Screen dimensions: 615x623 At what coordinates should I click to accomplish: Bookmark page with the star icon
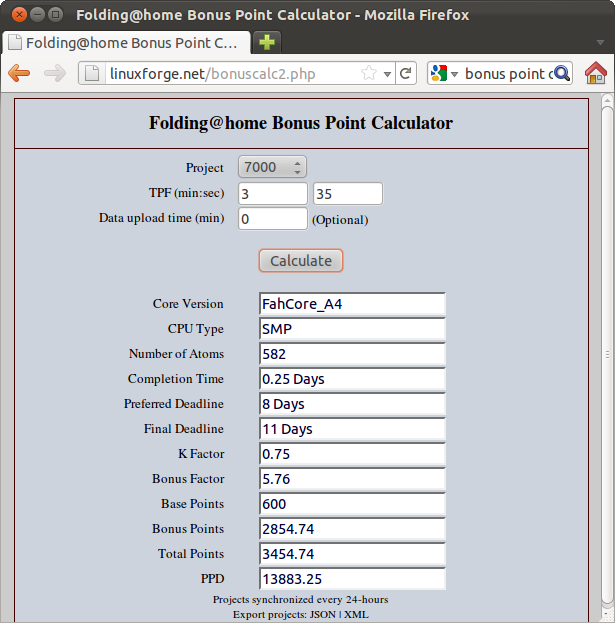tap(369, 73)
